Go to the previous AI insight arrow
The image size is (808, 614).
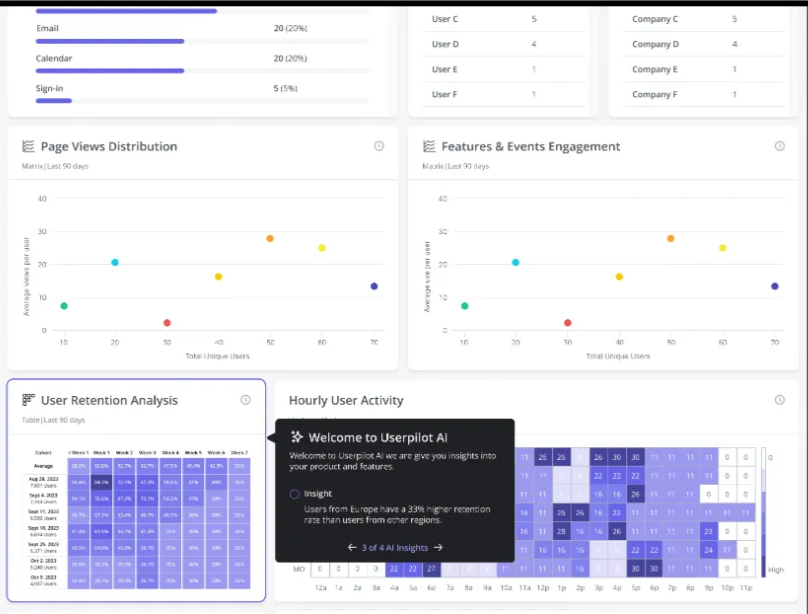[352, 548]
